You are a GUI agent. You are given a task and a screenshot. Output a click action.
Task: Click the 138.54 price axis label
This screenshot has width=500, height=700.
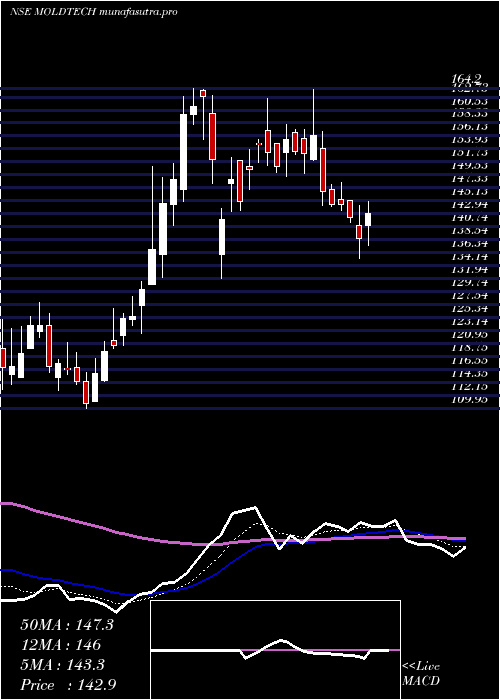(x=469, y=231)
